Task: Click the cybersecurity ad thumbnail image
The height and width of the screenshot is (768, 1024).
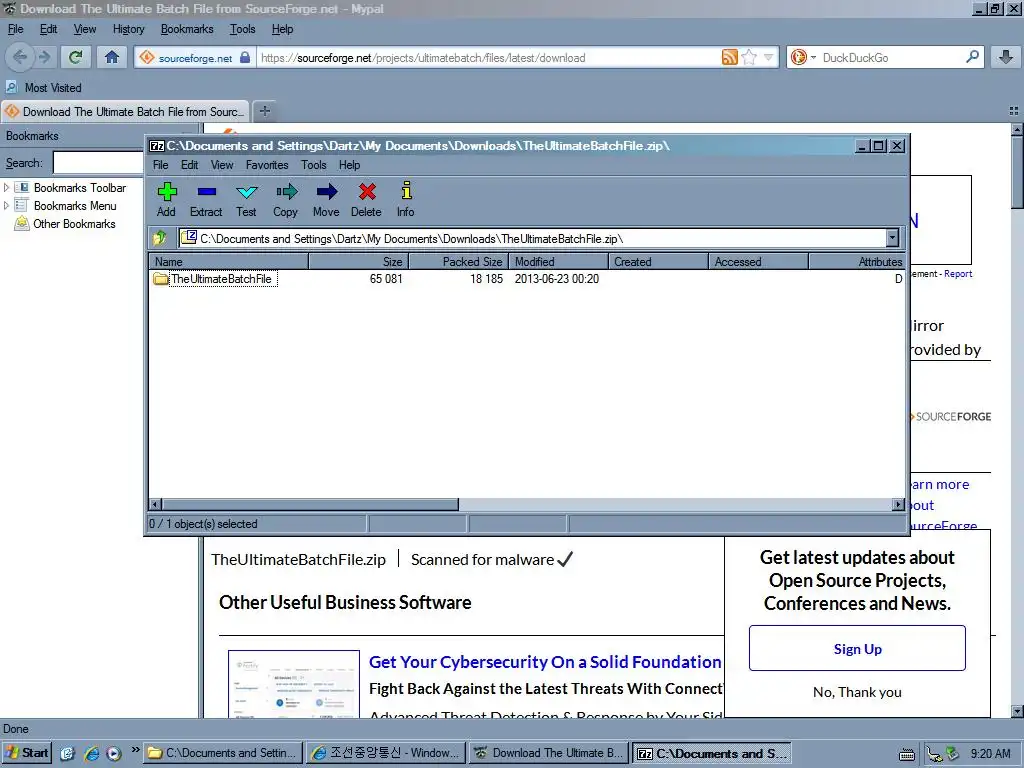Action: pyautogui.click(x=294, y=684)
